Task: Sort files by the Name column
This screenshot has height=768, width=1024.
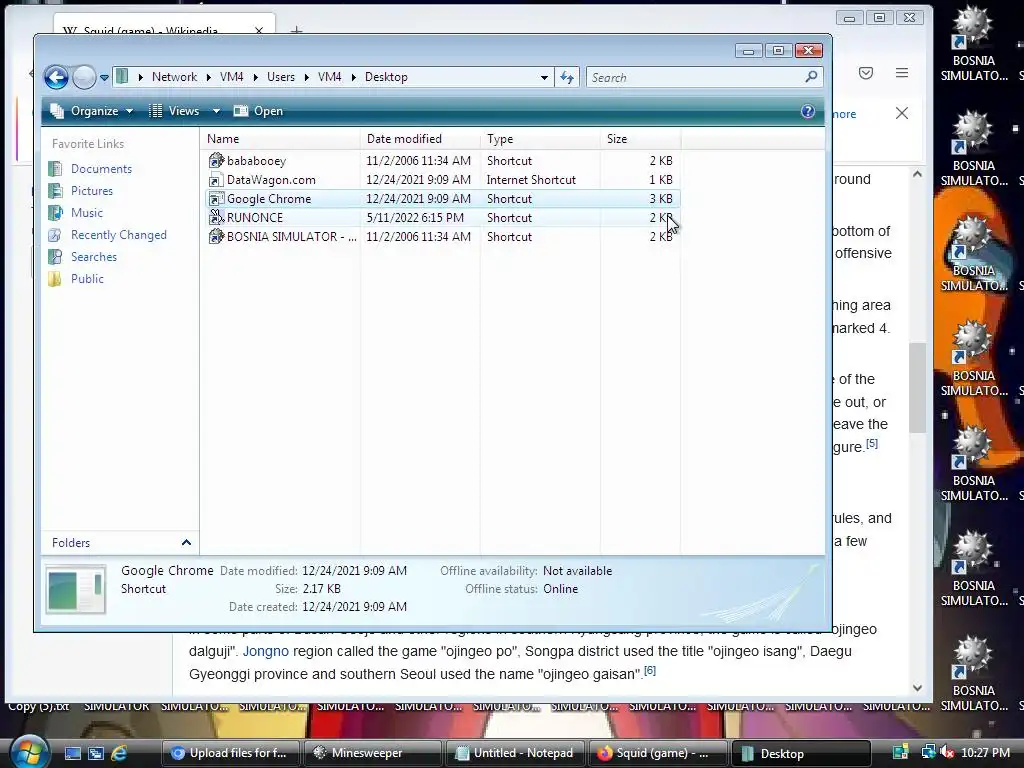Action: tap(280, 139)
